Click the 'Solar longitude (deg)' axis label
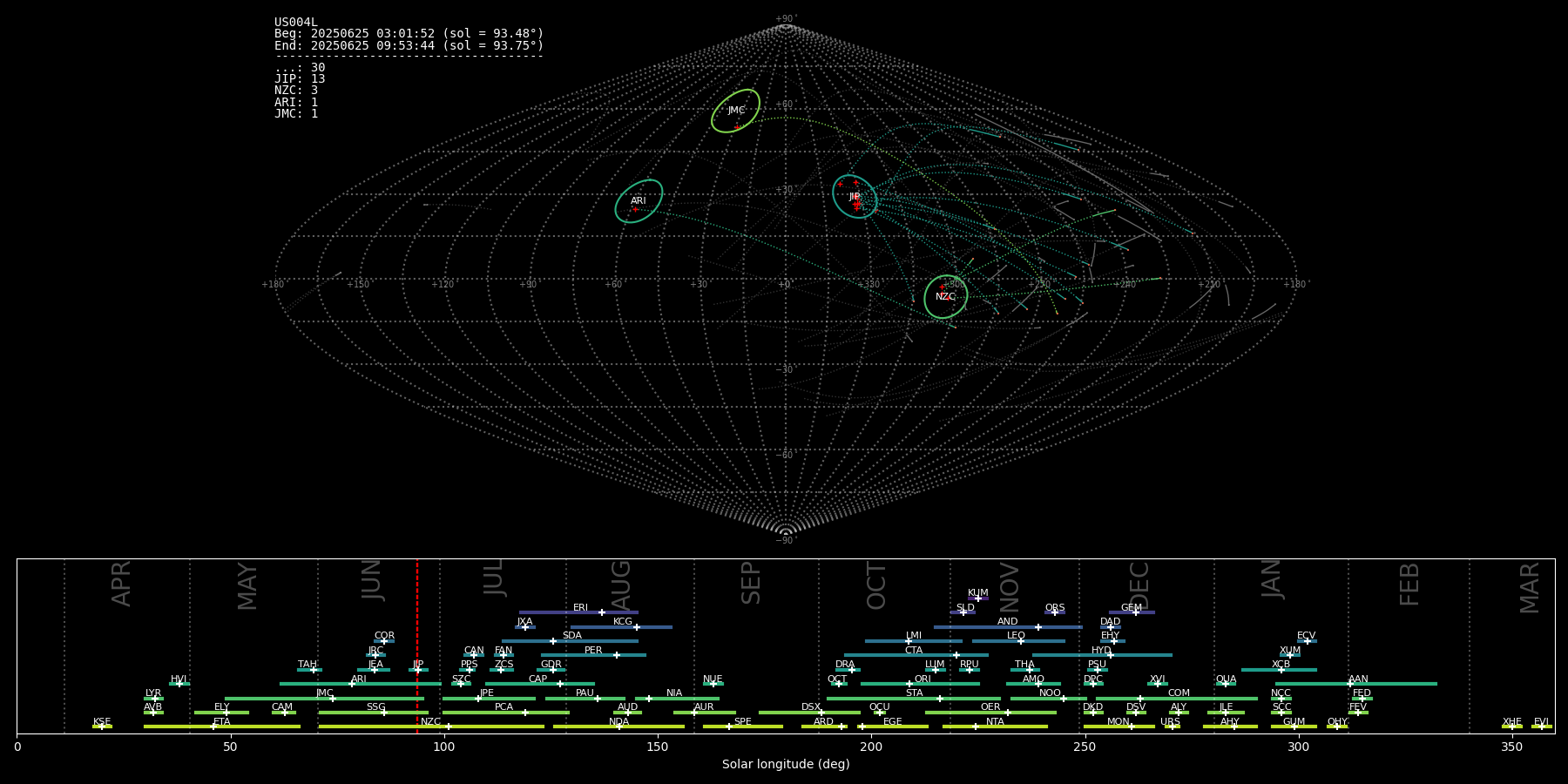The height and width of the screenshot is (784, 1568). 786,765
